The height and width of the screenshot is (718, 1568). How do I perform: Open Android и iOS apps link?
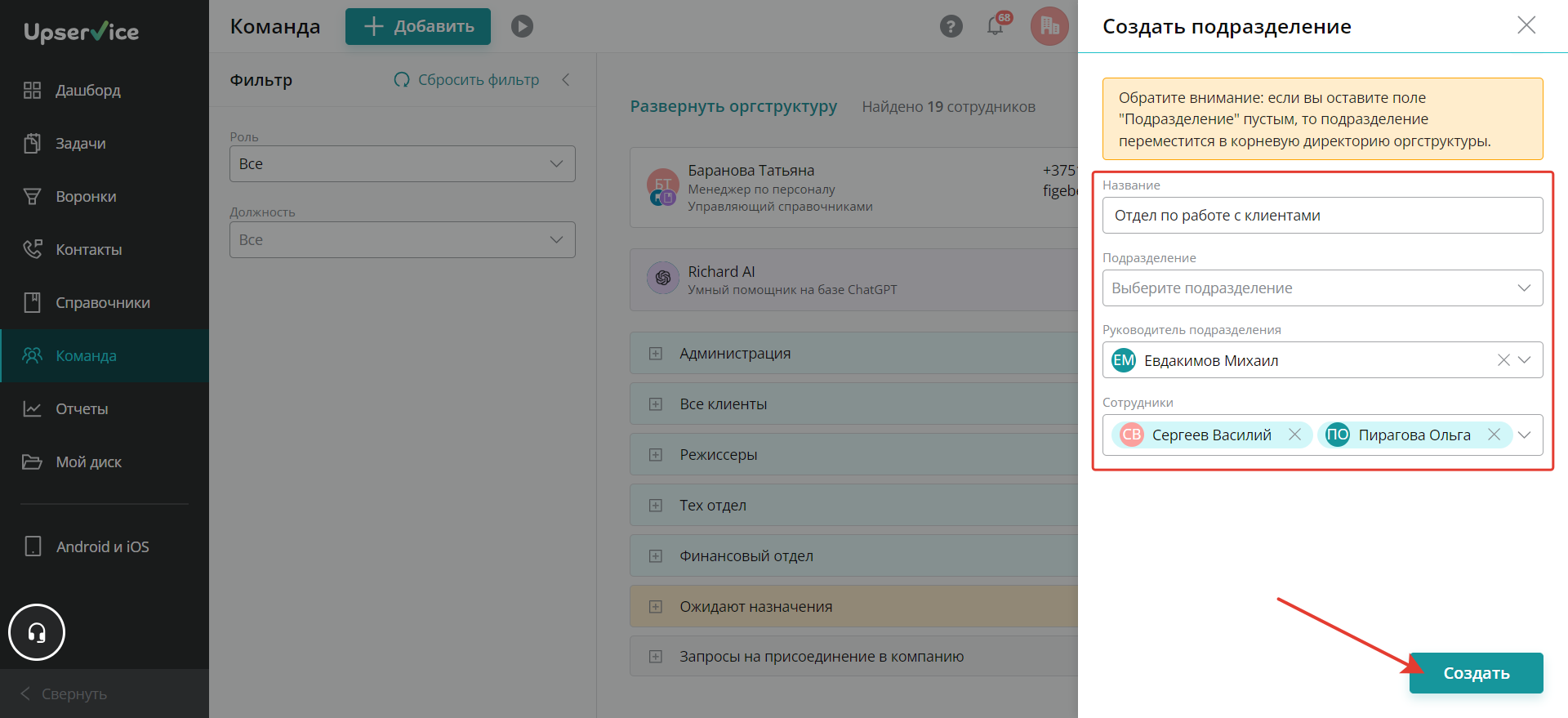(105, 546)
